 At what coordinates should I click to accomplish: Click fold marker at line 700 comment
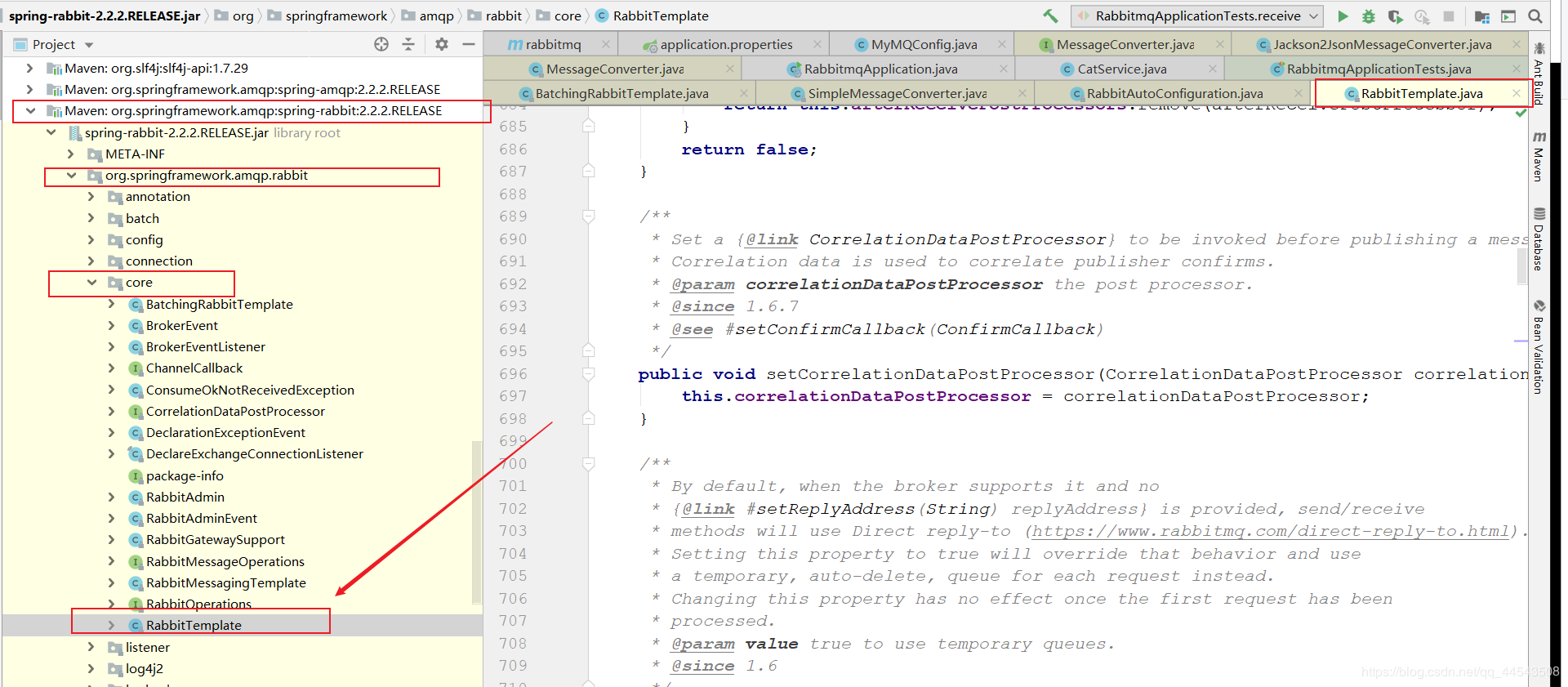tap(588, 464)
